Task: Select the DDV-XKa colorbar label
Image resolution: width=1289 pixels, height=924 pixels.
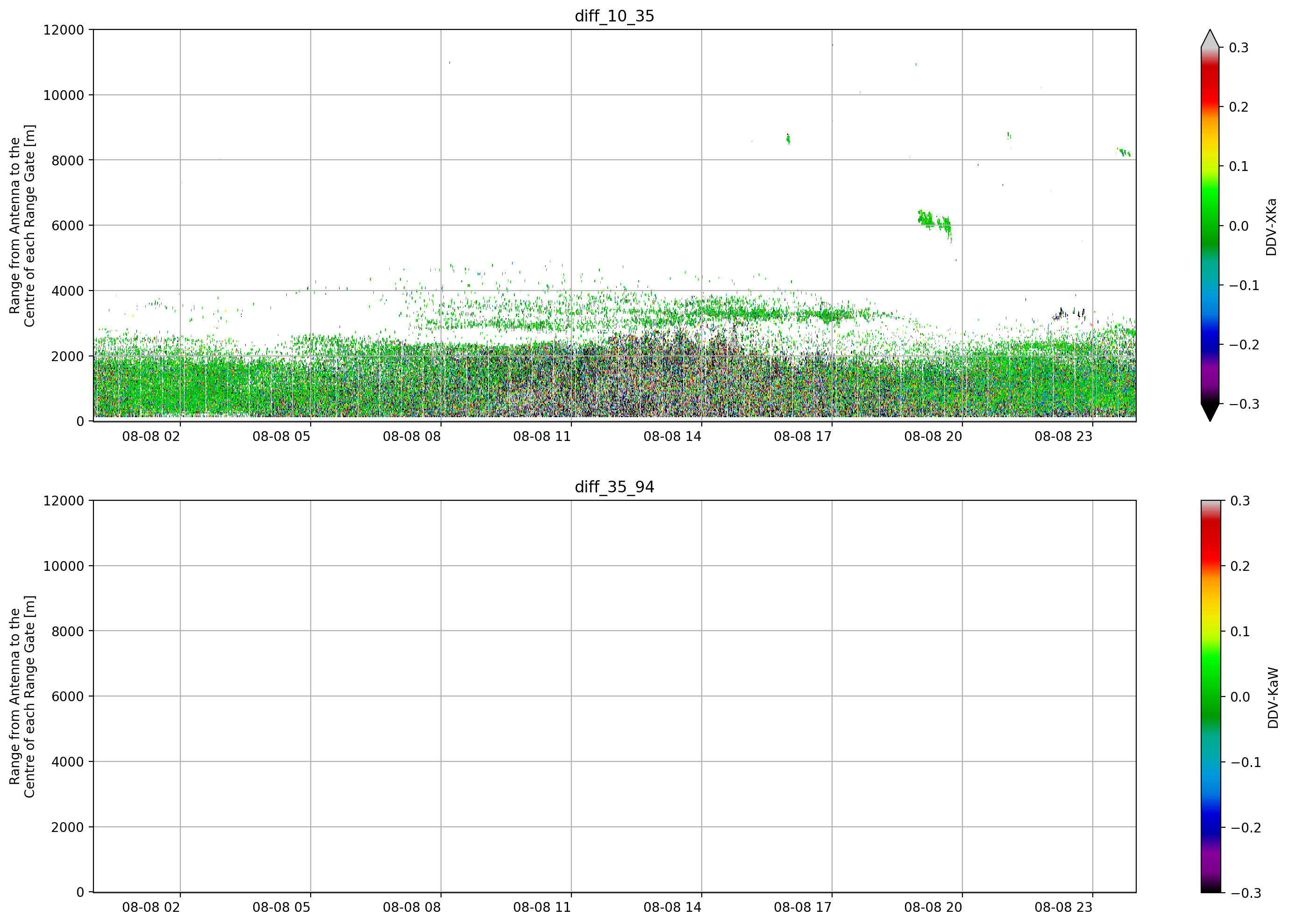Action: pyautogui.click(x=1271, y=227)
